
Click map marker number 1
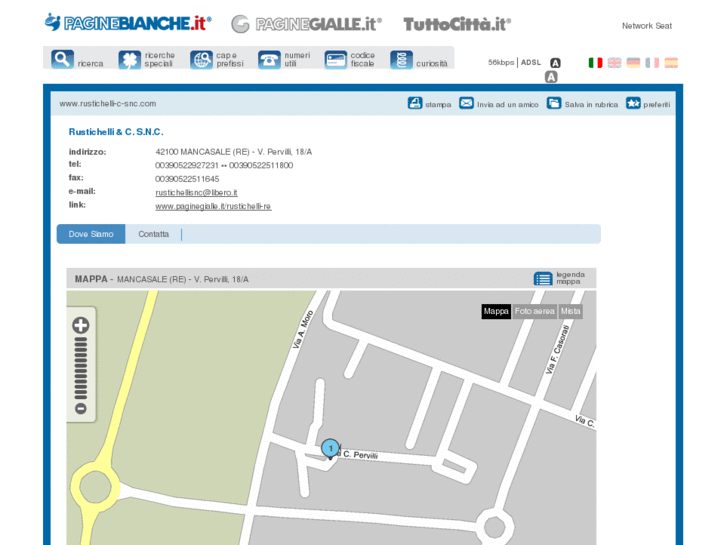331,449
